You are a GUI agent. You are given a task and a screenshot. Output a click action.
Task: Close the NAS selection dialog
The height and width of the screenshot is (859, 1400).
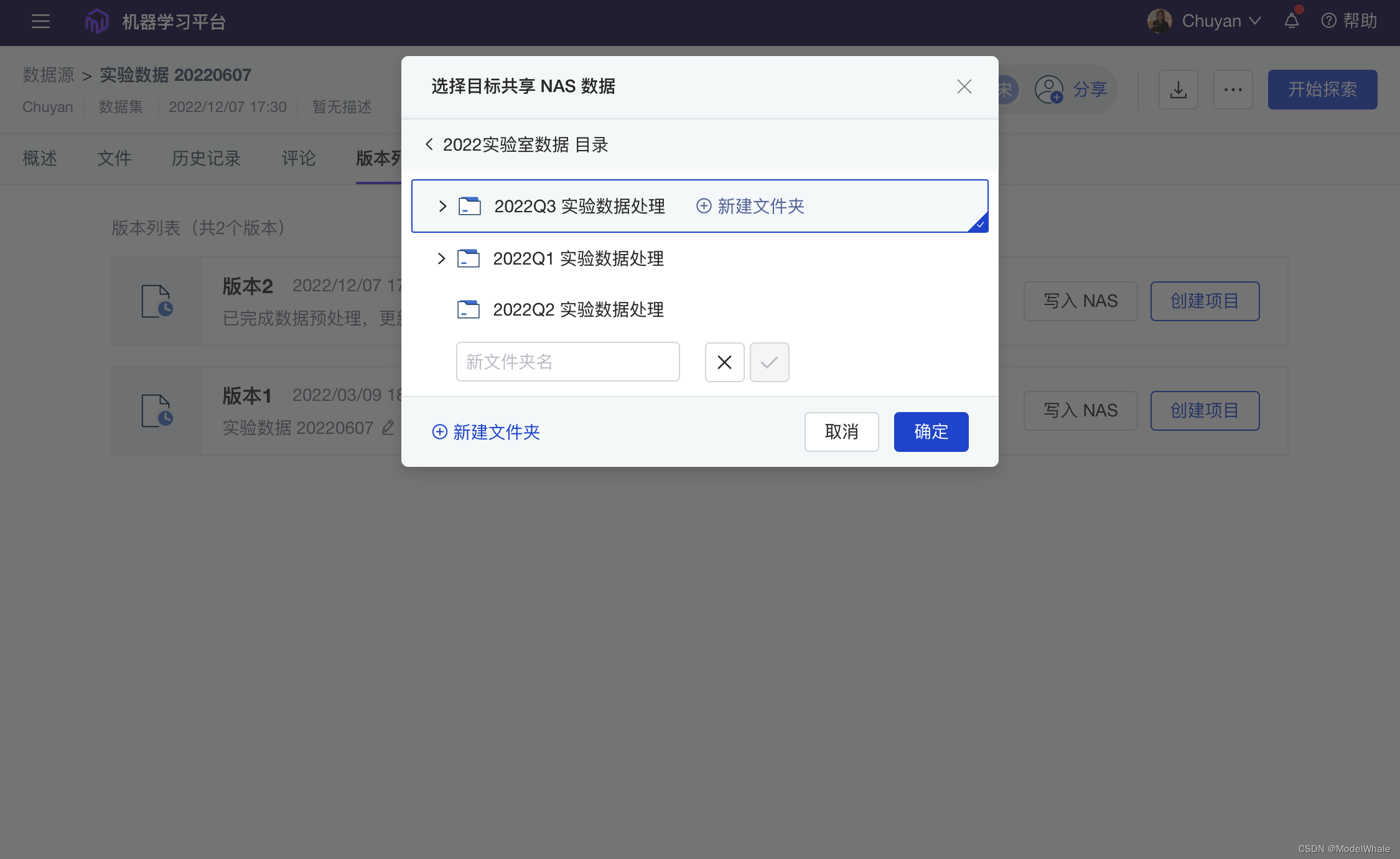click(x=964, y=87)
